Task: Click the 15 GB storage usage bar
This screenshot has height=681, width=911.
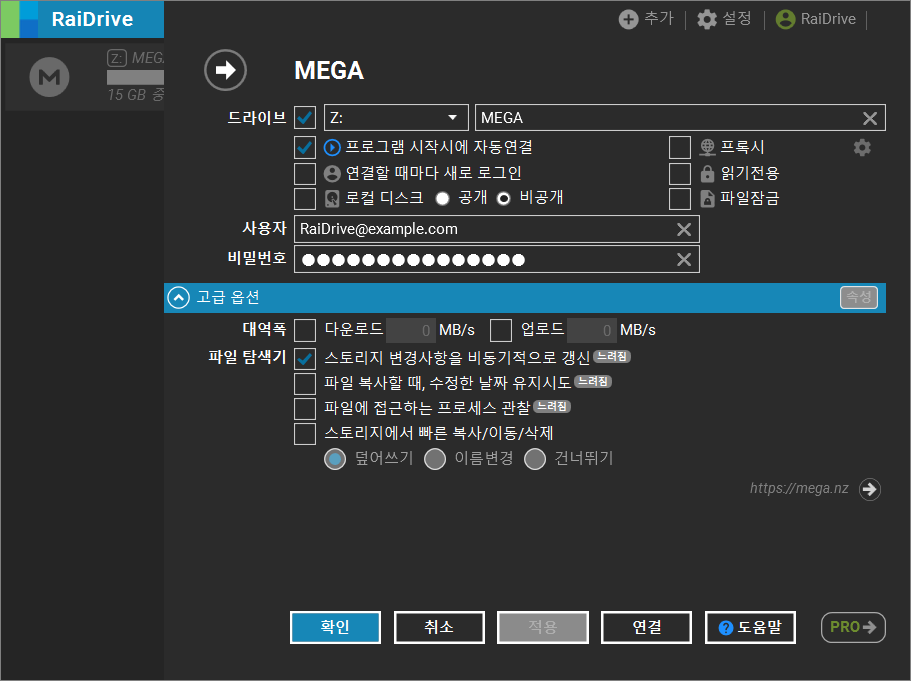Action: point(135,77)
